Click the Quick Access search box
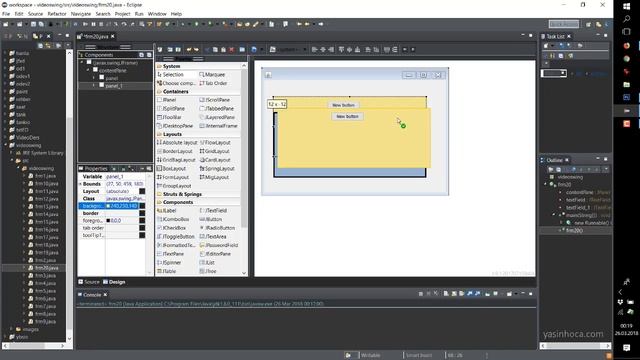The image size is (640, 360). tap(564, 24)
